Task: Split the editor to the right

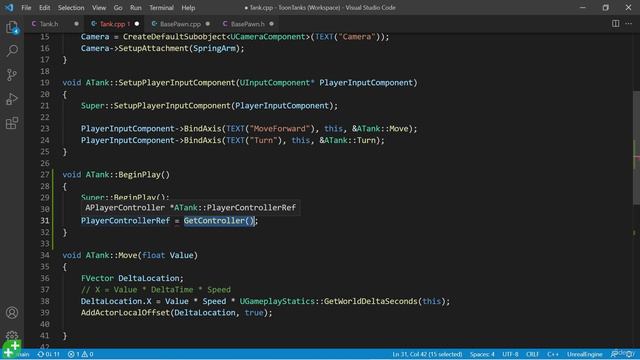Action: (615, 24)
